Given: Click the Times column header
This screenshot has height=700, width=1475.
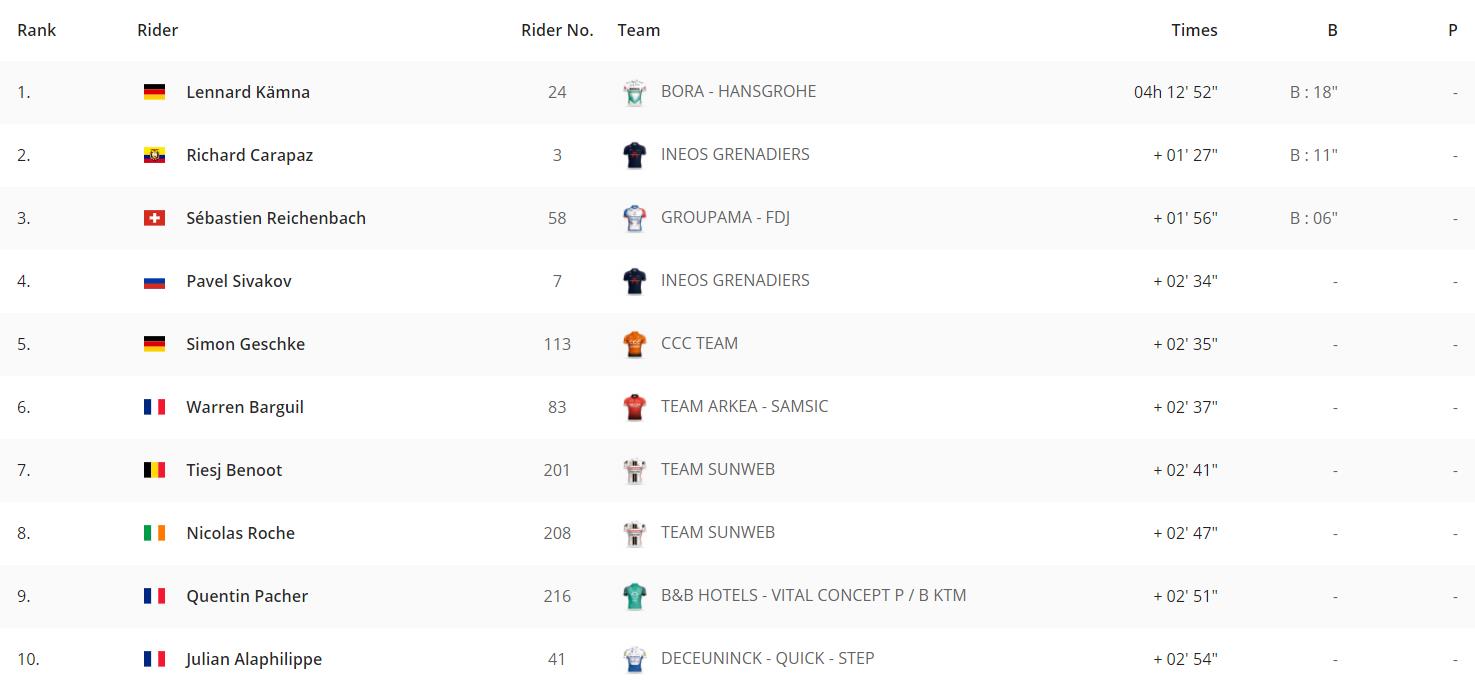Looking at the screenshot, I should click(1194, 30).
